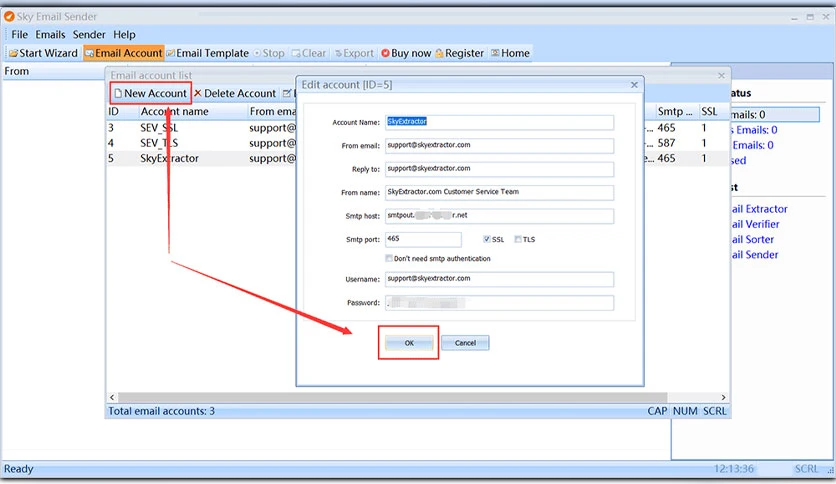Viewport: 836px width, 484px height.
Task: Click the Smtp port input field
Action: pyautogui.click(x=423, y=239)
